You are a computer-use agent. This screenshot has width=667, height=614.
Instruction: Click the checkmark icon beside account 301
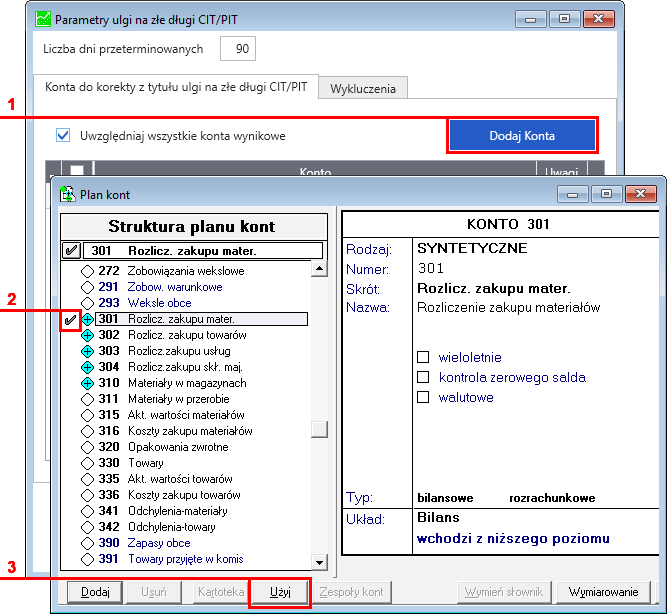(x=70, y=319)
